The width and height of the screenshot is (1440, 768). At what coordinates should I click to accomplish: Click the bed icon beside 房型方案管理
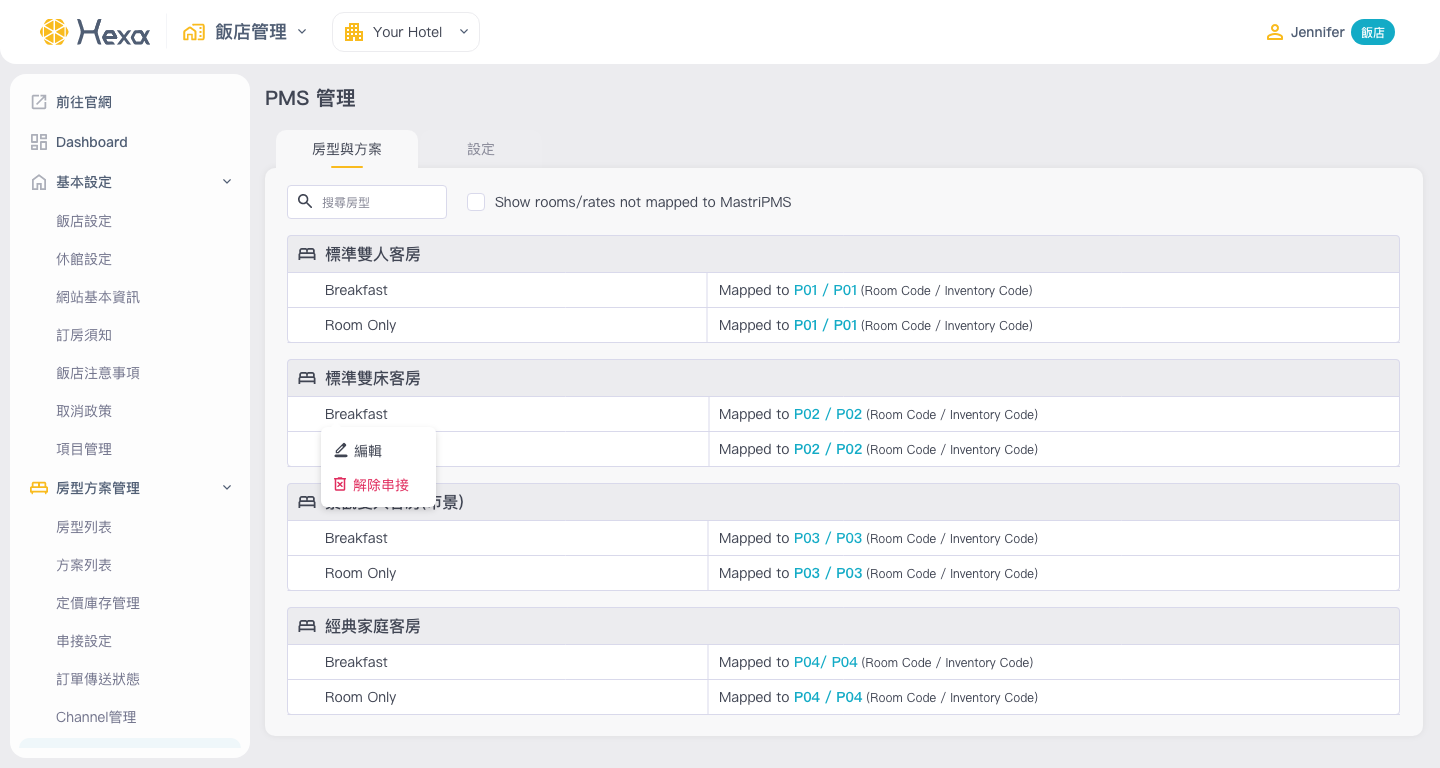tap(39, 488)
